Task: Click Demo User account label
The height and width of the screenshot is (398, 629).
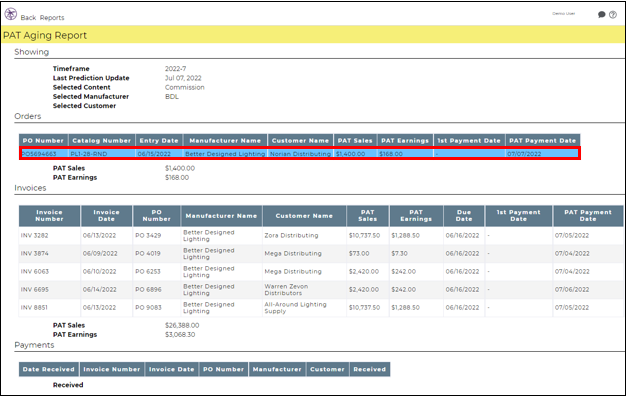Action: (x=563, y=14)
